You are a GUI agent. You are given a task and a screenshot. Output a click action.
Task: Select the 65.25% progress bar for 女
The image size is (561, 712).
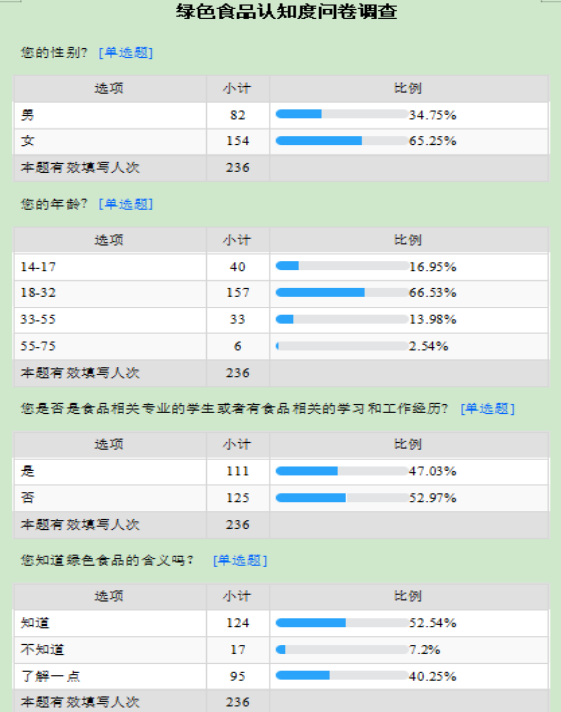pyautogui.click(x=342, y=141)
